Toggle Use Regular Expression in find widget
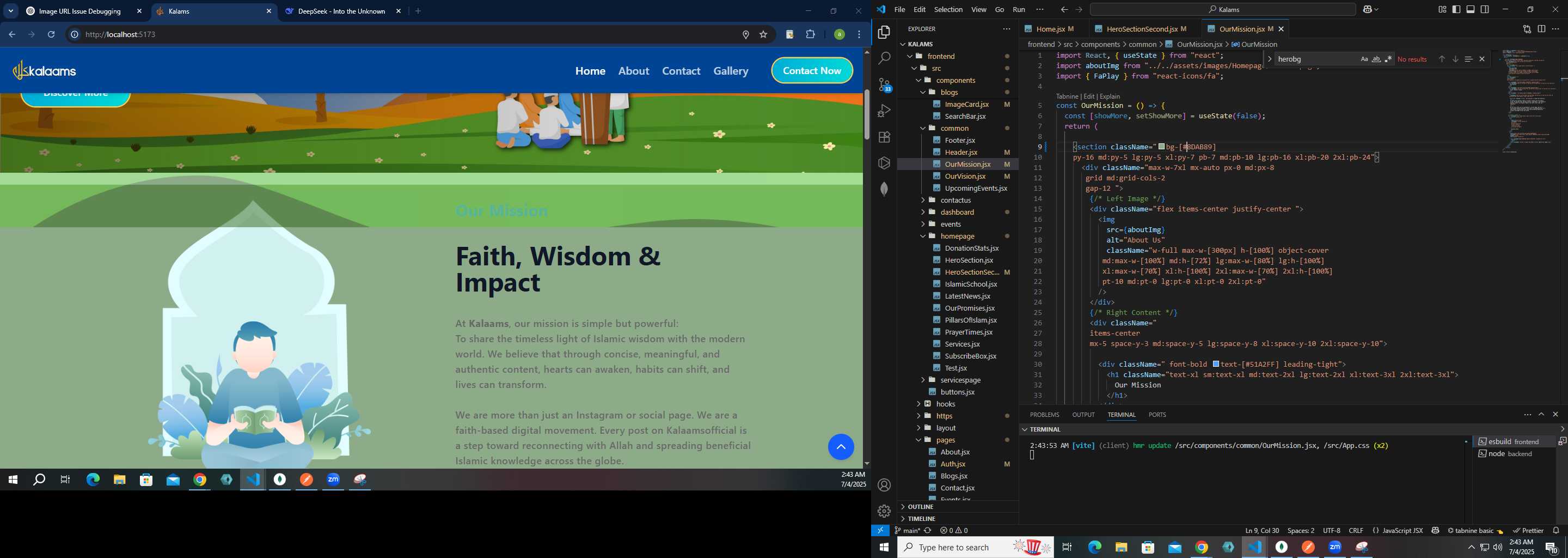 tap(1388, 59)
